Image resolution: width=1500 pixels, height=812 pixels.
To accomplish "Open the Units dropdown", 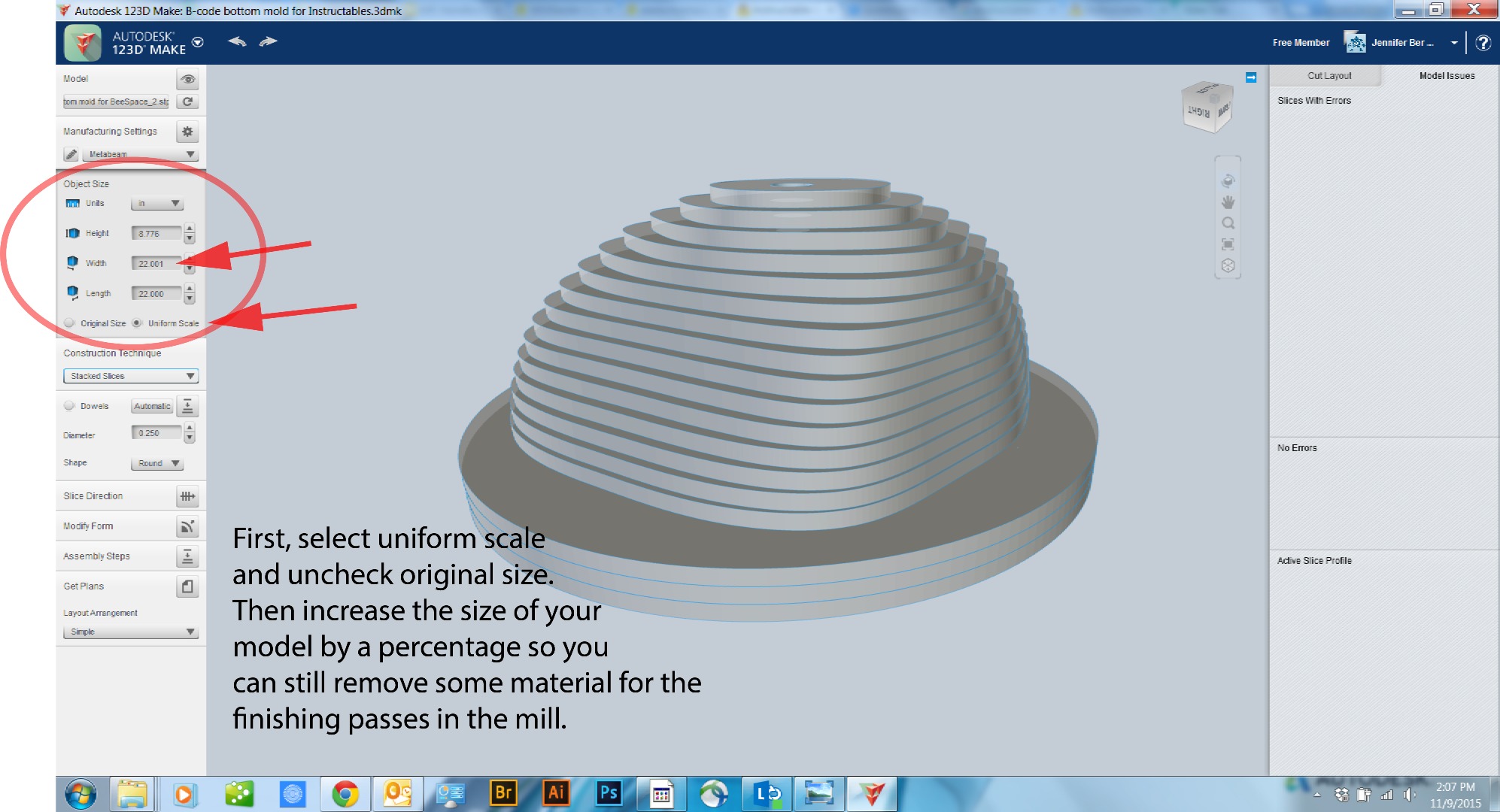I will pos(156,204).
